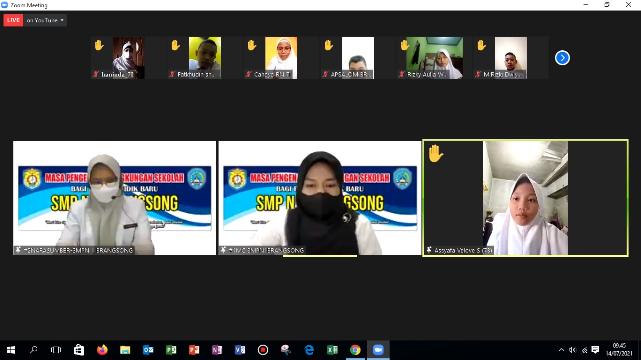Open Excel from the taskbar

click(x=332, y=350)
